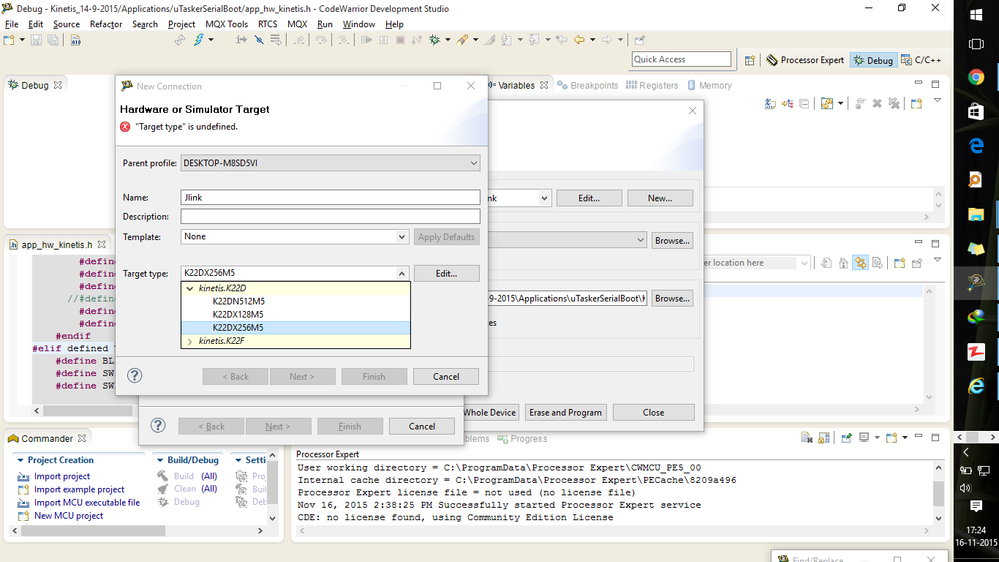Click the Import project icon in Commander
The height and width of the screenshot is (562, 999).
(24, 477)
